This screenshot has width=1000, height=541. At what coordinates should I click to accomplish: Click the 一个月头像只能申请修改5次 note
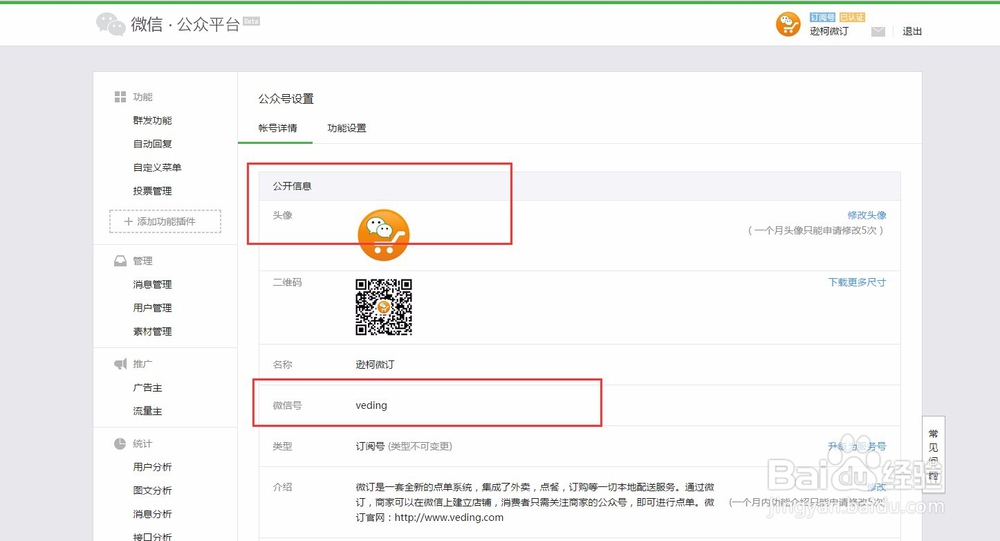tap(816, 230)
